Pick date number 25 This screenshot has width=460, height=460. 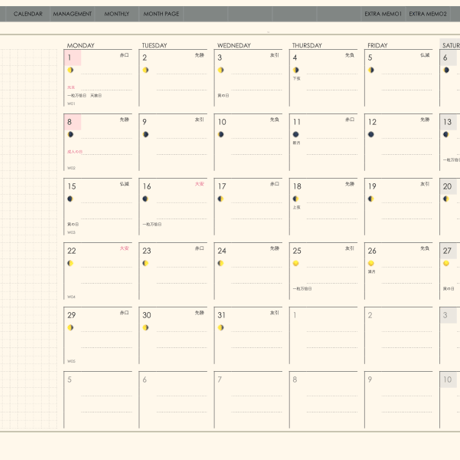click(x=297, y=251)
